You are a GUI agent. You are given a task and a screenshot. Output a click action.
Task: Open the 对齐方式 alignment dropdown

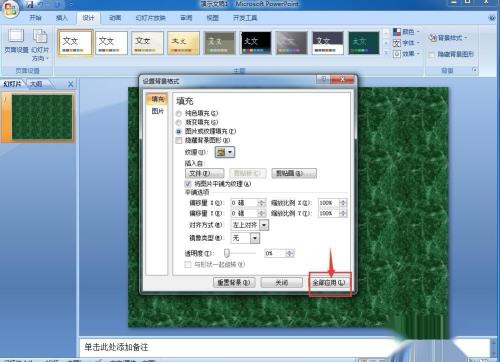click(x=264, y=225)
